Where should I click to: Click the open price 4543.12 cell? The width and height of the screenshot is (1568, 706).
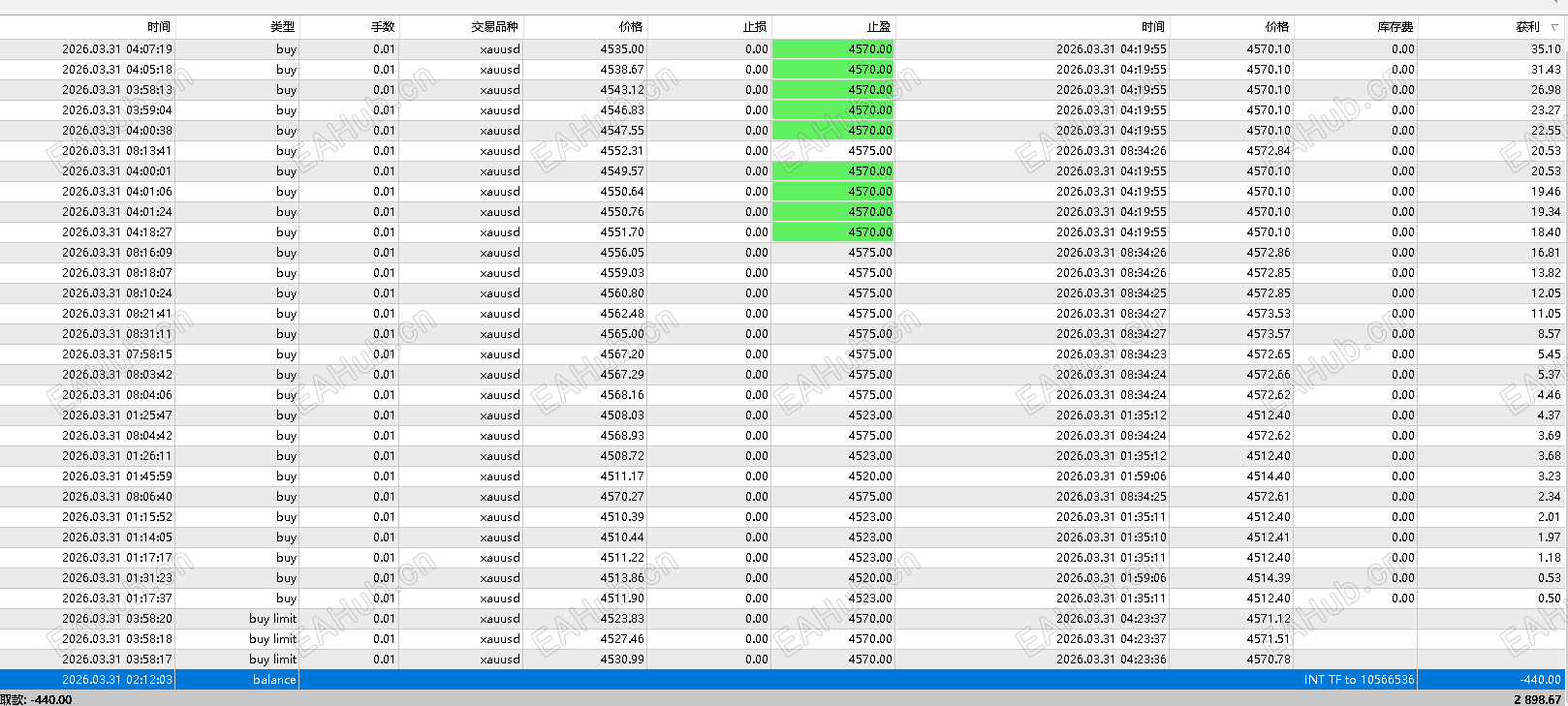point(622,90)
